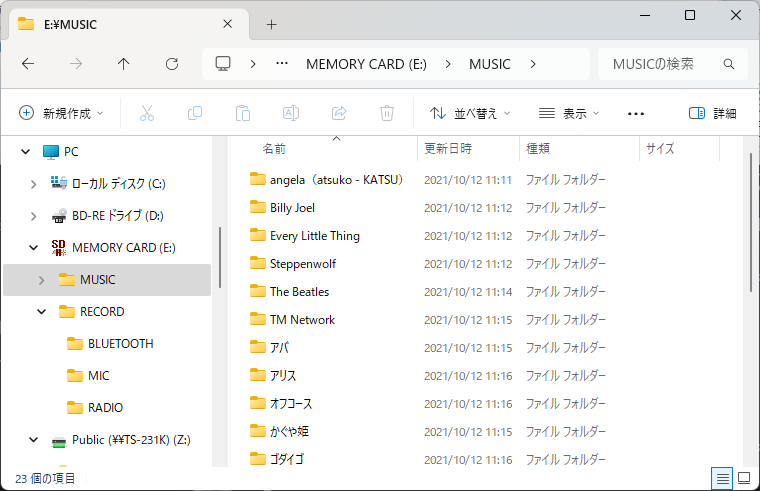Click the Paste clipboard icon
Screen dimensions: 760x491
point(243,113)
